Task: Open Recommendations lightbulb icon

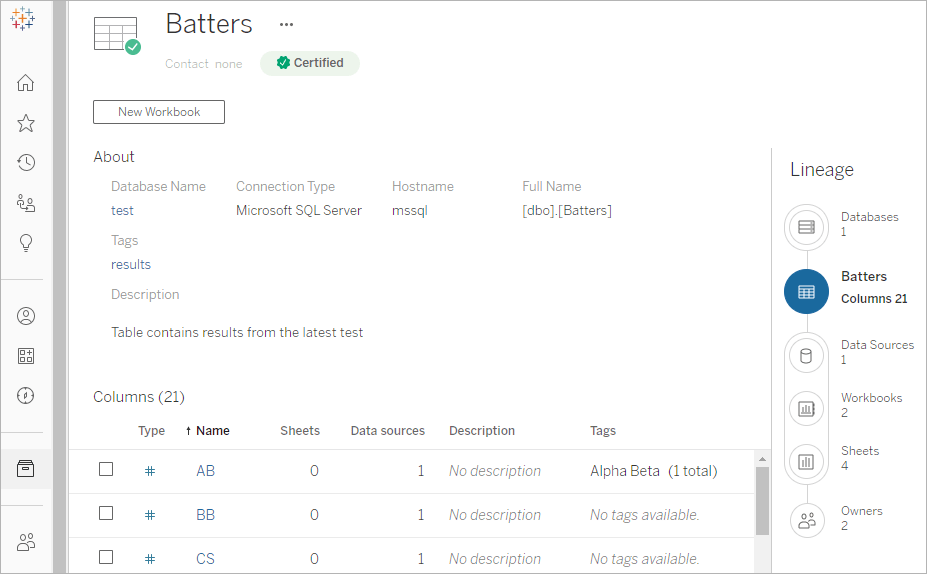Action: (x=25, y=243)
